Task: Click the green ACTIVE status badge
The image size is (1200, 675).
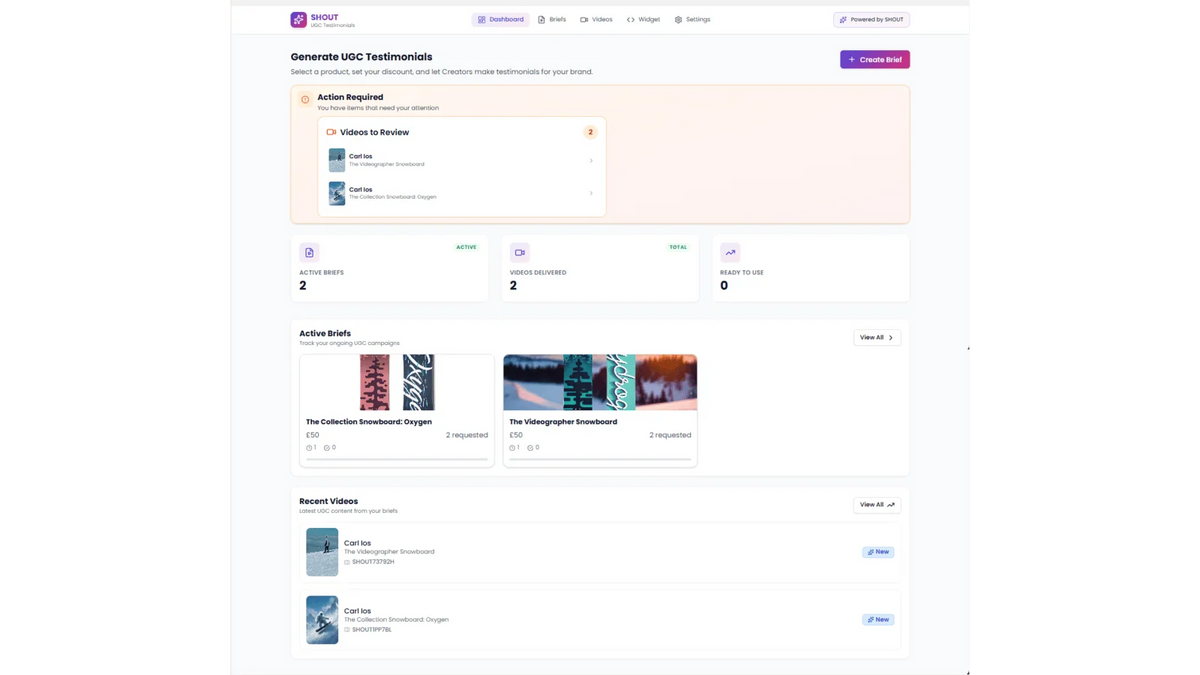Action: pyautogui.click(x=467, y=247)
